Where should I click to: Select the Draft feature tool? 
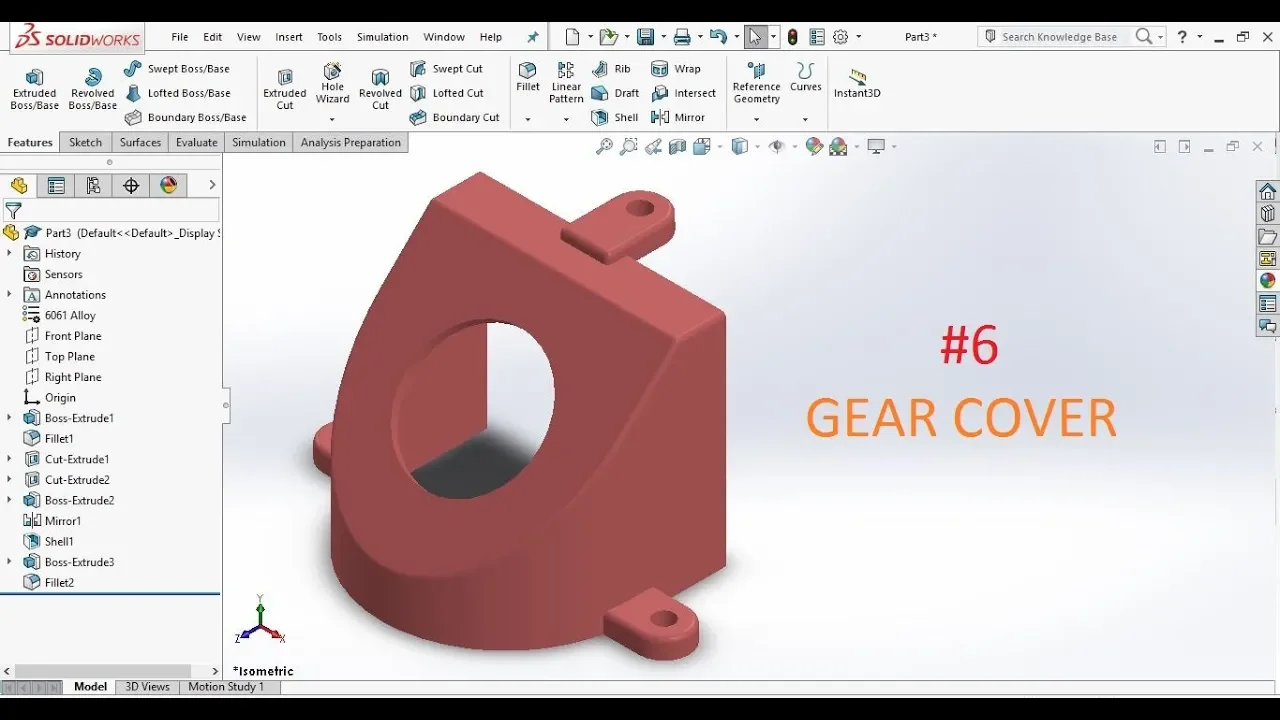tap(615, 93)
